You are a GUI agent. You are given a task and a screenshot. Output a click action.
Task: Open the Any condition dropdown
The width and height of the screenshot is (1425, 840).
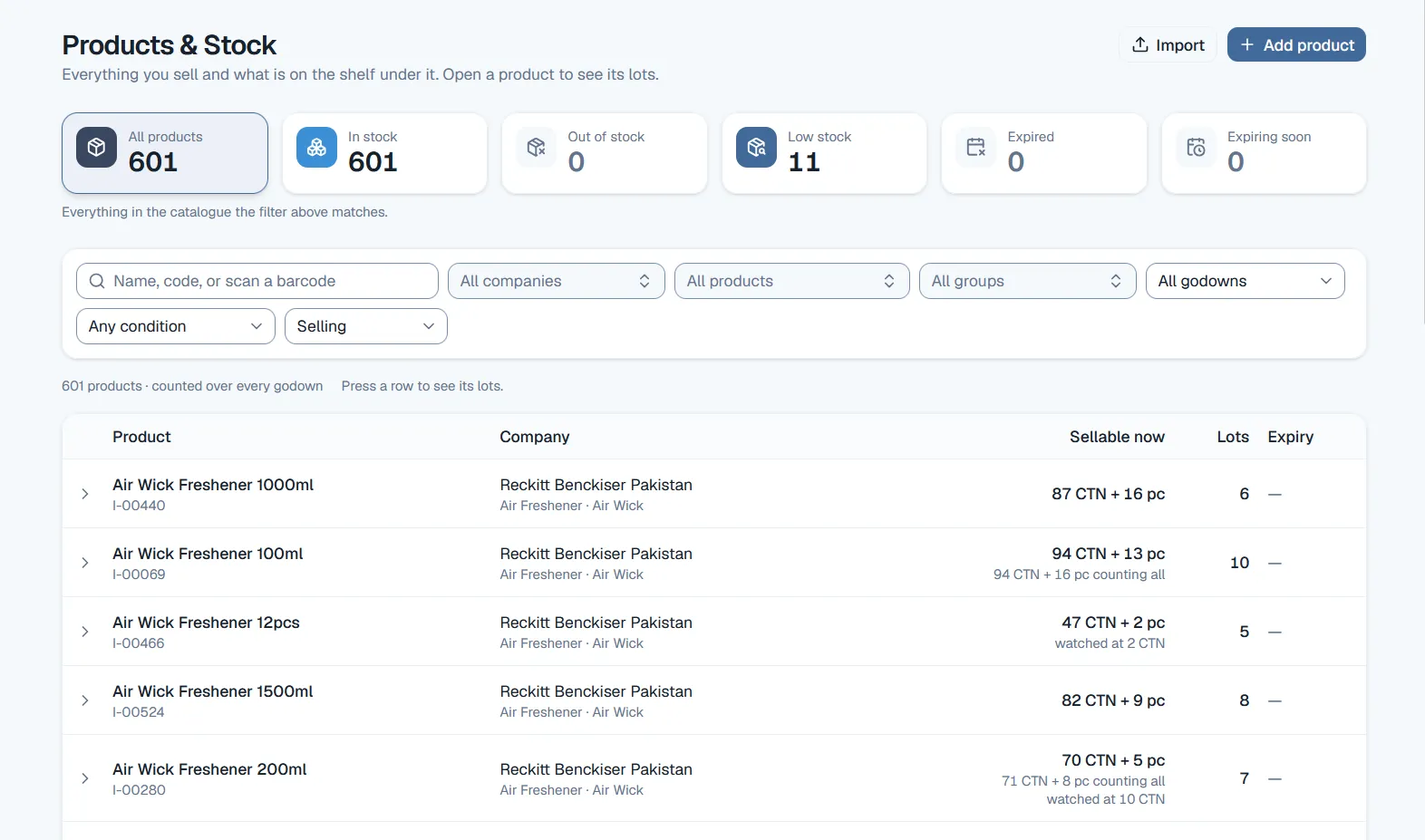click(176, 326)
